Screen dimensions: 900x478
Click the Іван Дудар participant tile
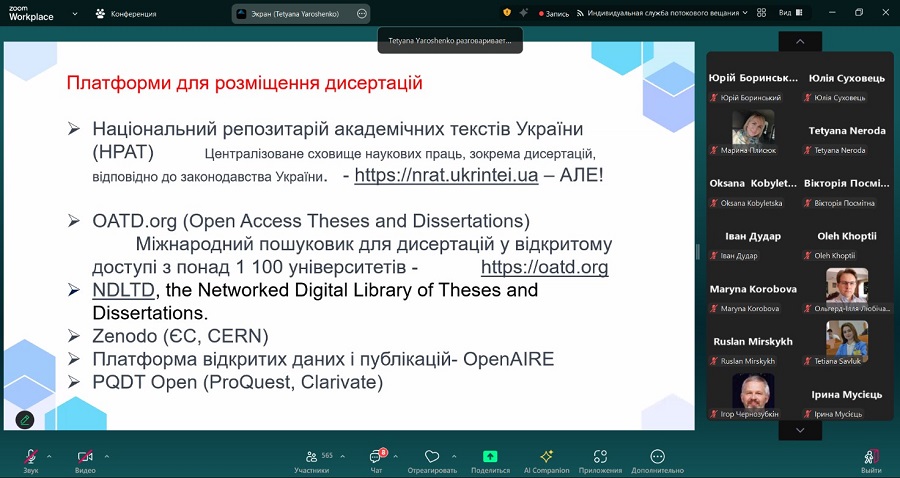(752, 236)
